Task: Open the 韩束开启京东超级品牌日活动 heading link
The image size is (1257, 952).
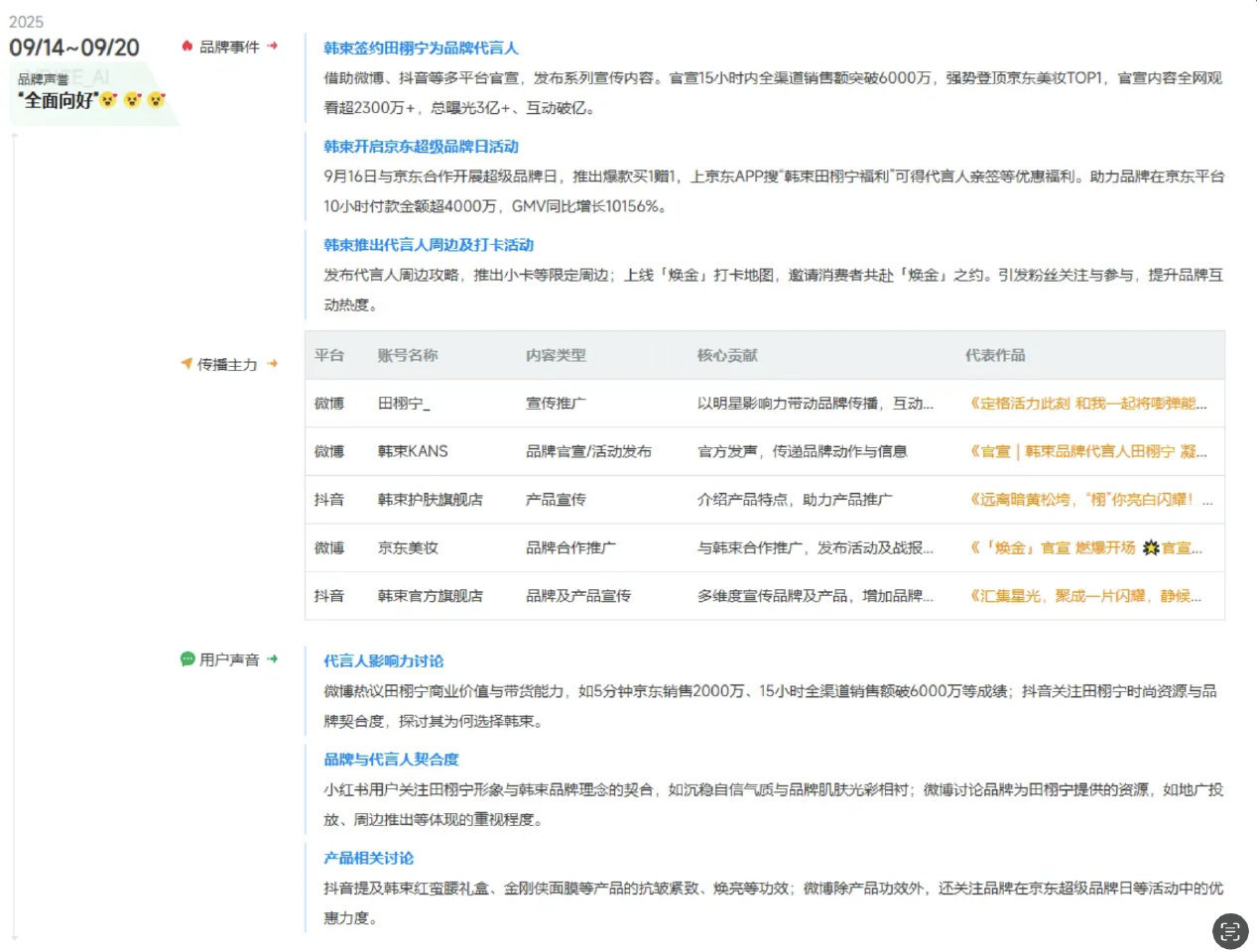Action: (x=421, y=146)
